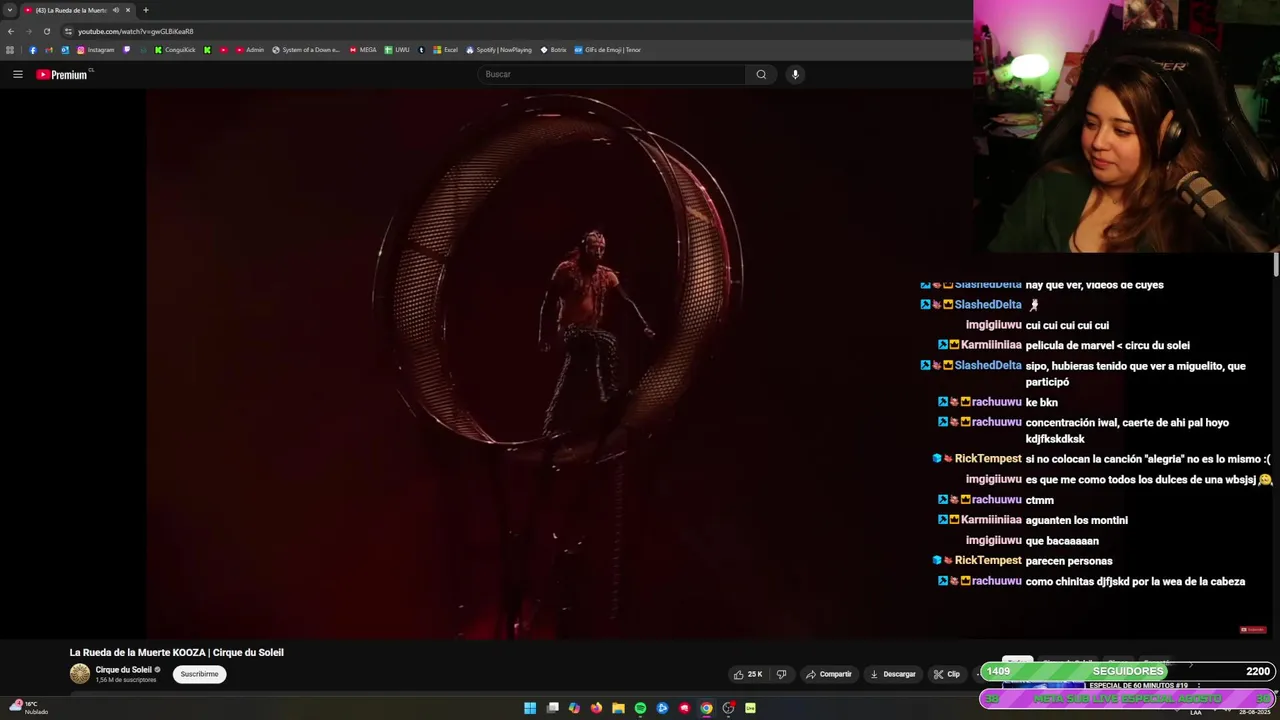Select the La Rueda de la Muerte tab
Viewport: 1280px width, 720px height.
(x=78, y=10)
